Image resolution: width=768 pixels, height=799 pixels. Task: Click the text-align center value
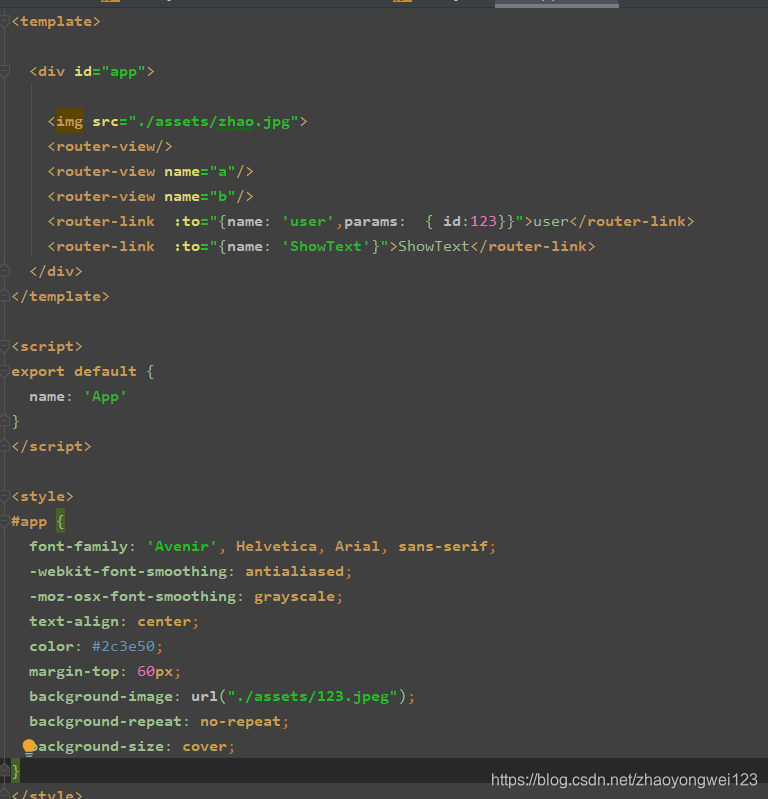click(x=164, y=622)
